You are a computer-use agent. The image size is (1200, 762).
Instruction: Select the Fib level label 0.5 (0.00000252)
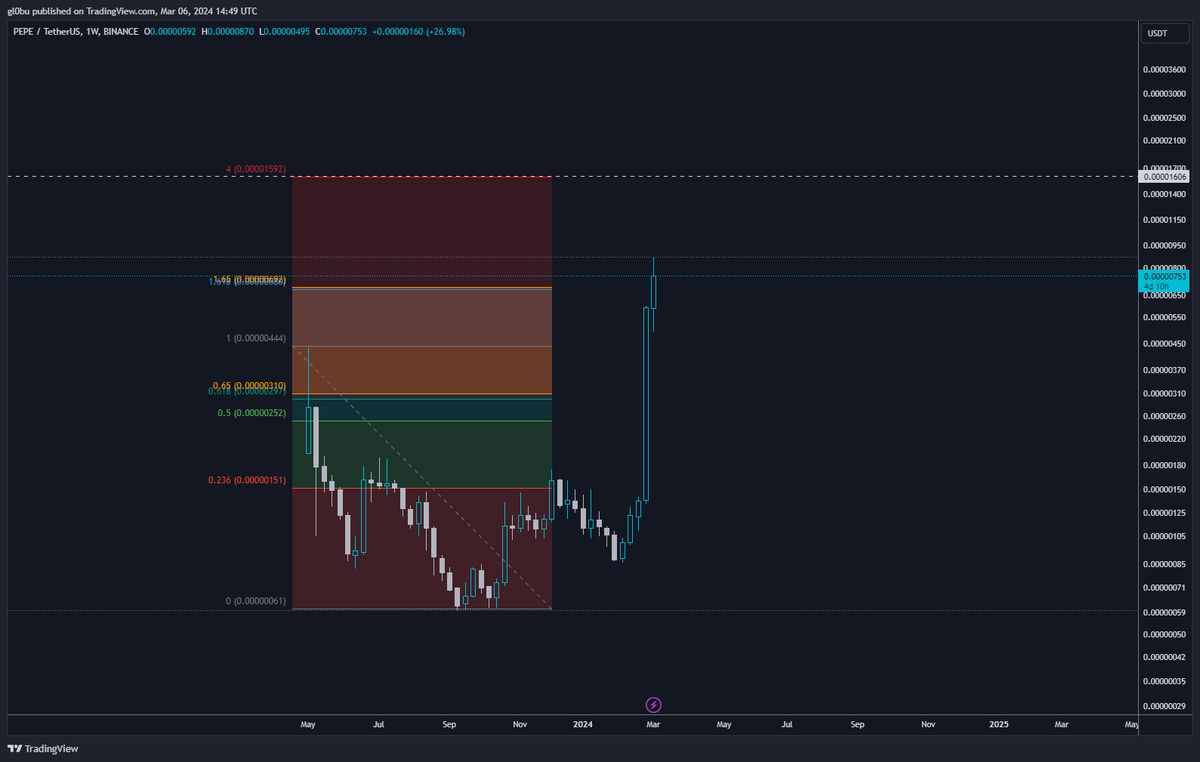pos(252,412)
